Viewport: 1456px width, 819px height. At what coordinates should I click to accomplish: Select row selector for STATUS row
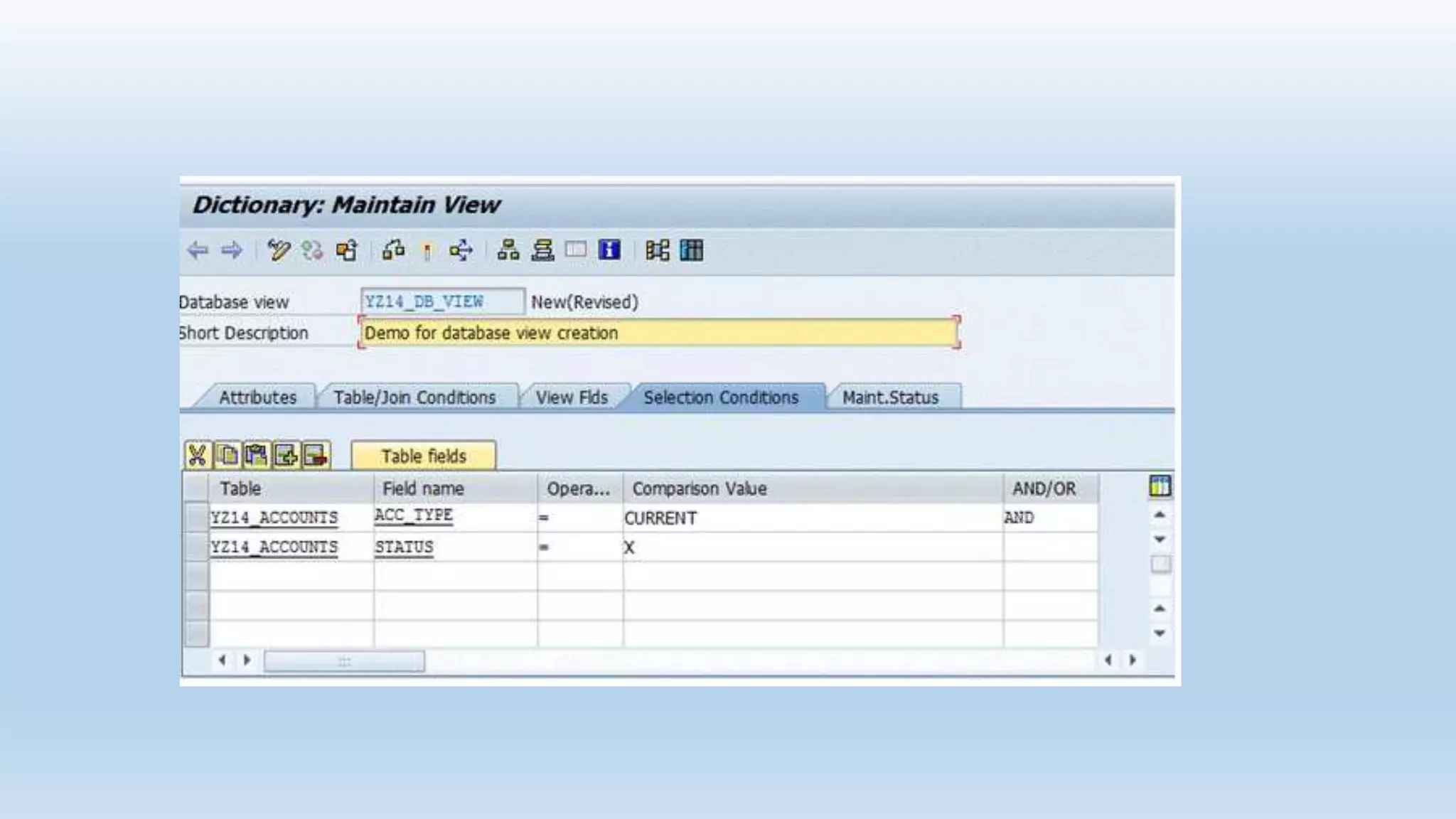click(196, 547)
